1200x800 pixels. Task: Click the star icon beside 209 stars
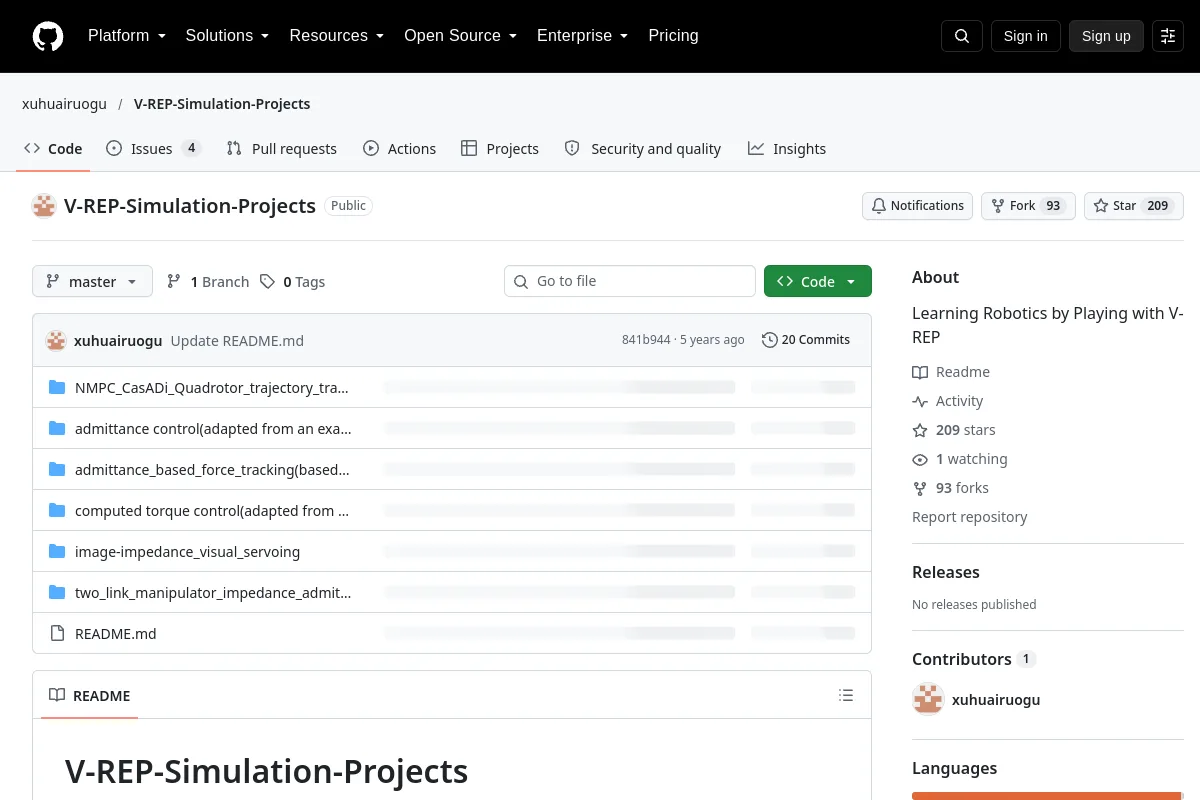click(x=920, y=430)
